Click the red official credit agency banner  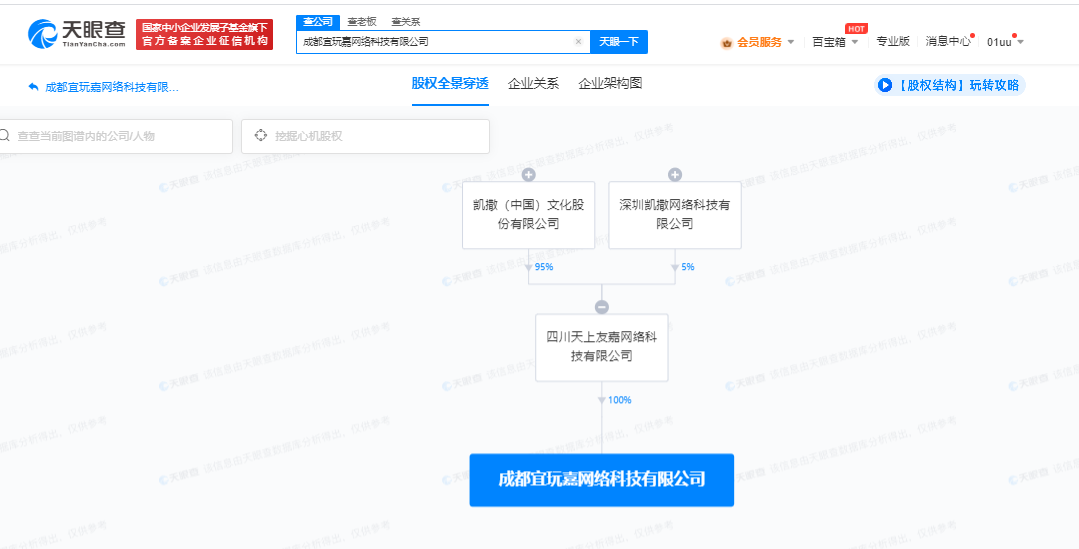coord(204,34)
